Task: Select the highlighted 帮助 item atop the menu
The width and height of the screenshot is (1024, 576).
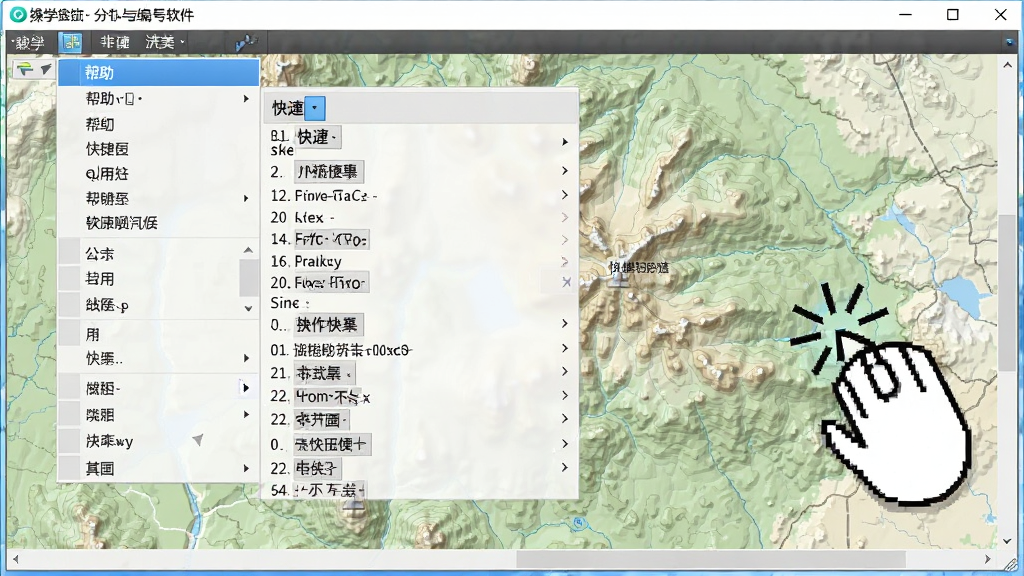Action: tap(159, 72)
